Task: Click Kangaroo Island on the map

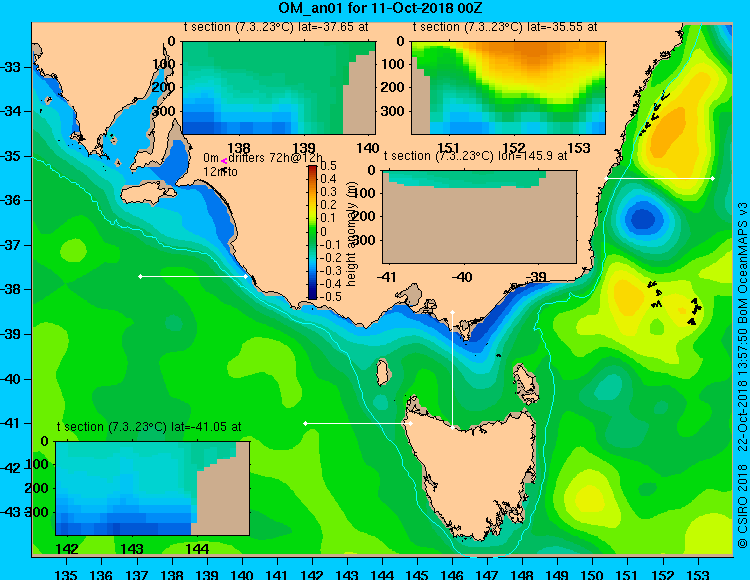Action: tap(147, 195)
